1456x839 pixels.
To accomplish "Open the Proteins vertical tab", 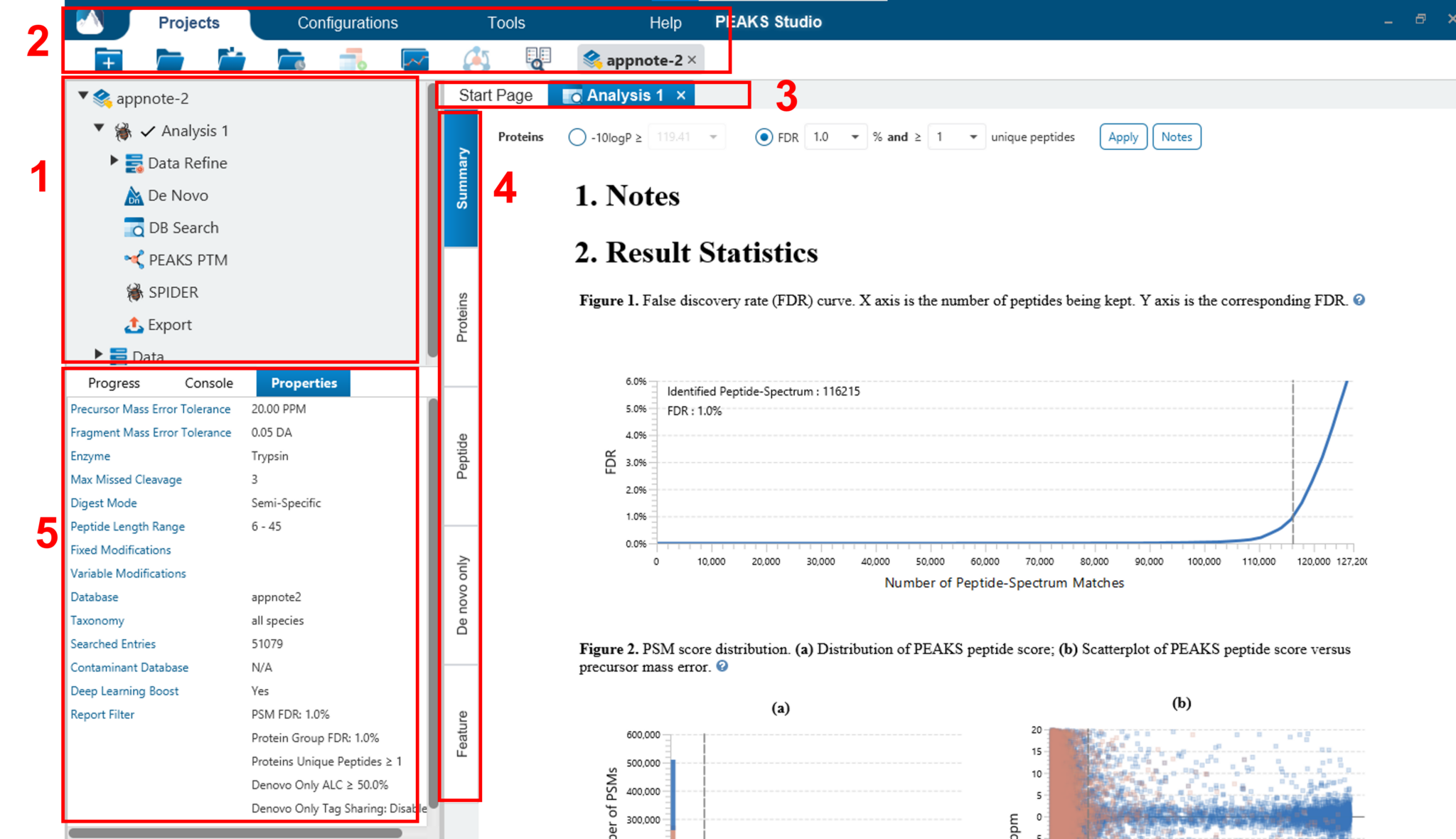I will tap(461, 317).
